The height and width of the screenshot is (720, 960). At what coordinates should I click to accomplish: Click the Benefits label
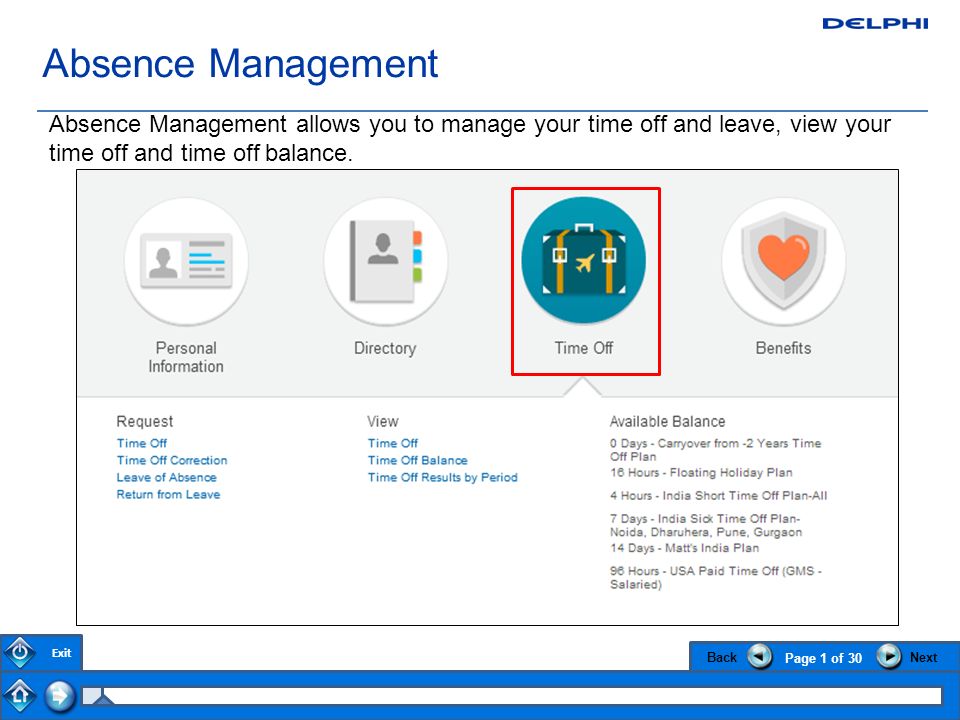783,348
